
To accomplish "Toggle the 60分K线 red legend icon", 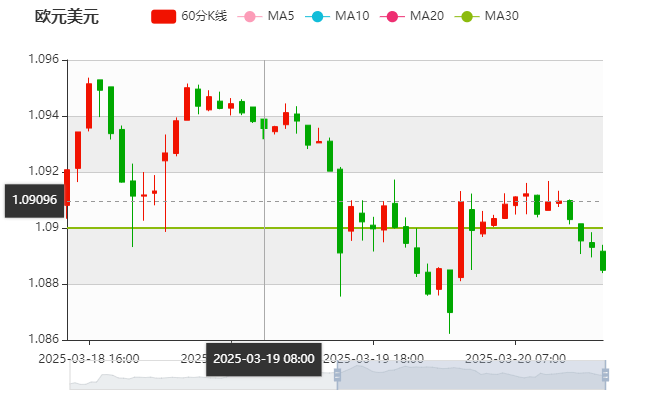I will [x=163, y=17].
